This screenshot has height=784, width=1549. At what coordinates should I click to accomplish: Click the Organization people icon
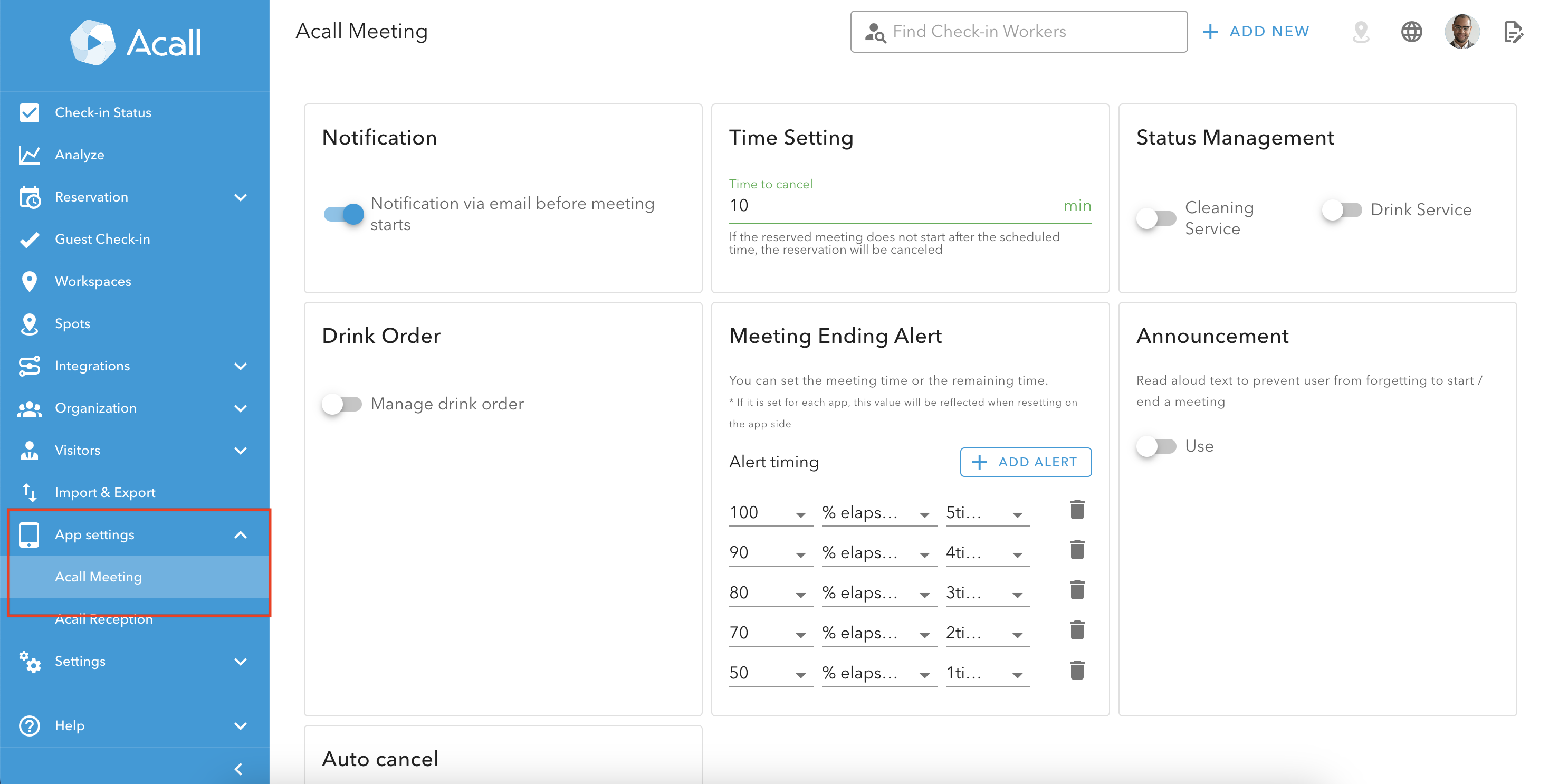point(29,408)
